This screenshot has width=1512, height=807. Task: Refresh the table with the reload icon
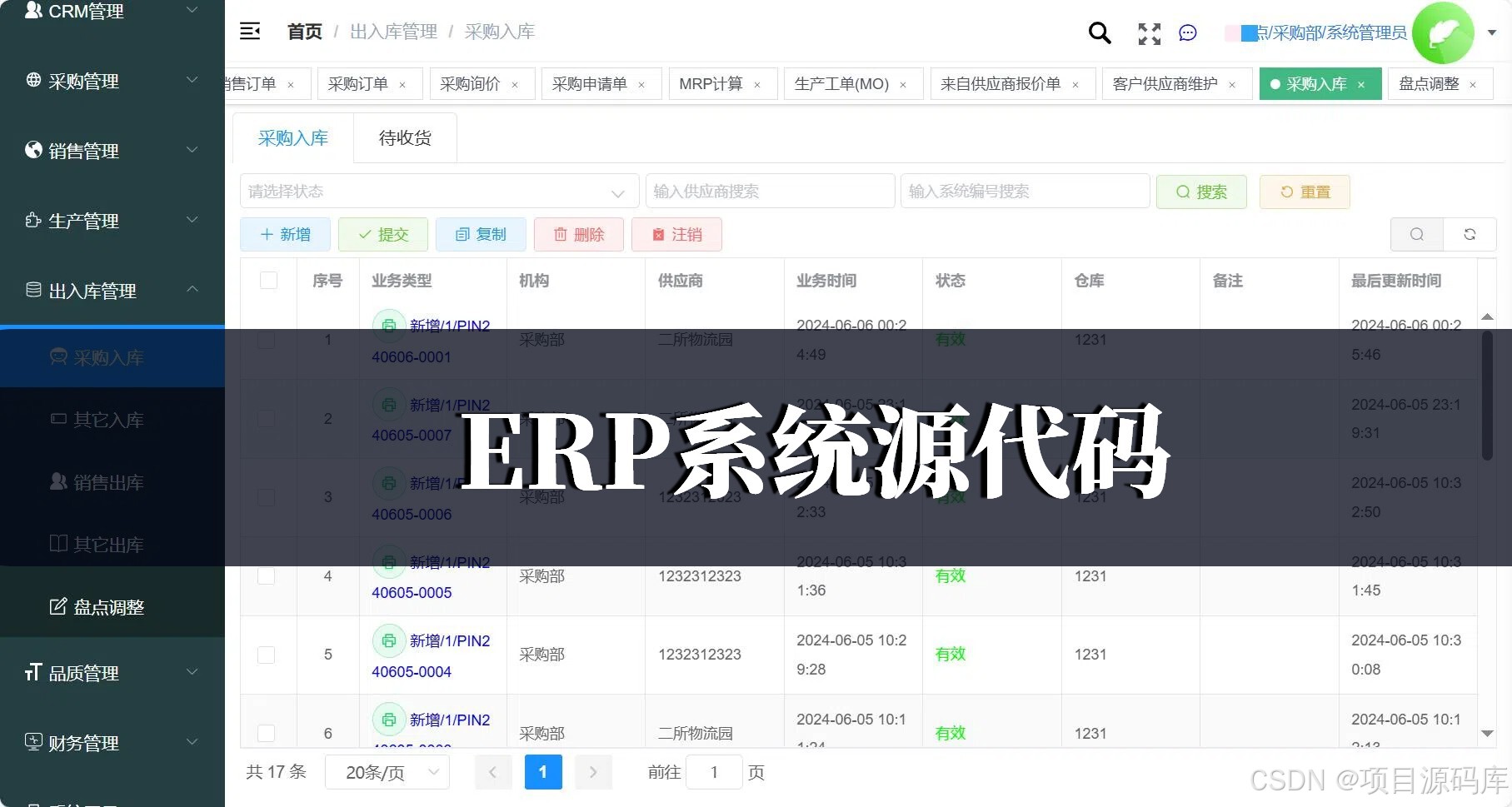1470,235
